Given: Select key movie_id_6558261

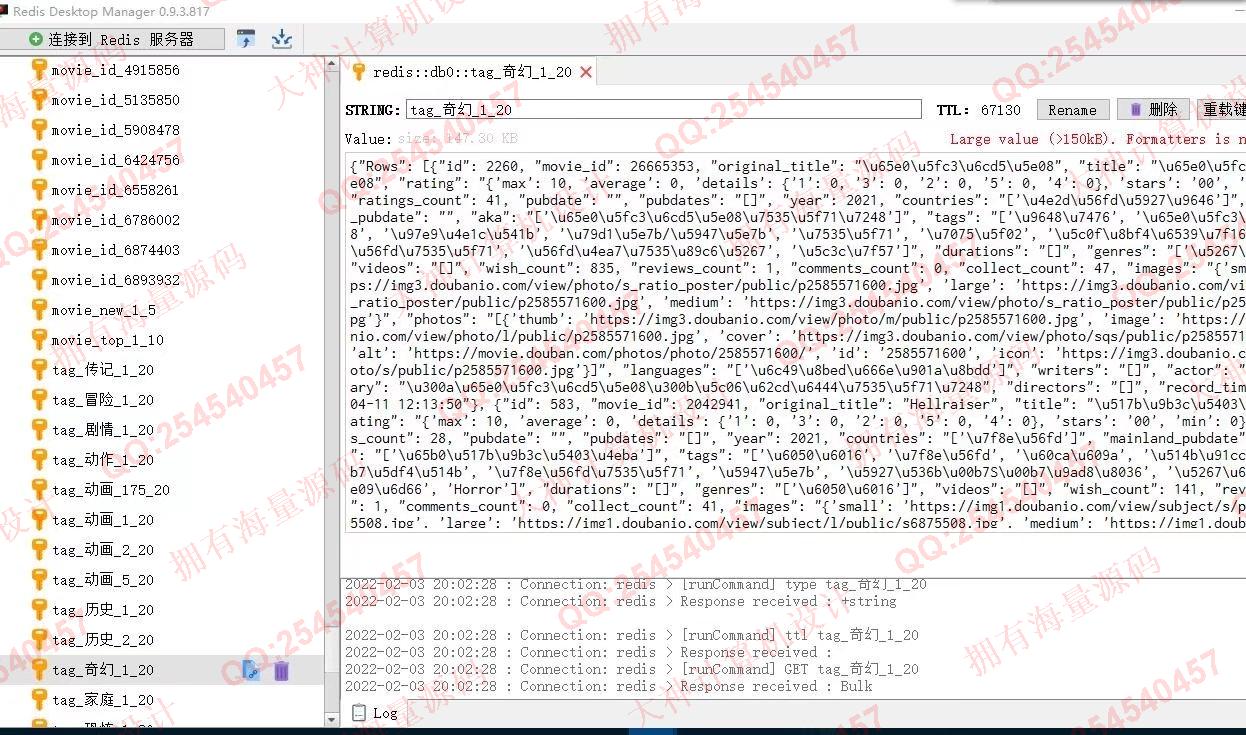Looking at the screenshot, I should pos(115,190).
